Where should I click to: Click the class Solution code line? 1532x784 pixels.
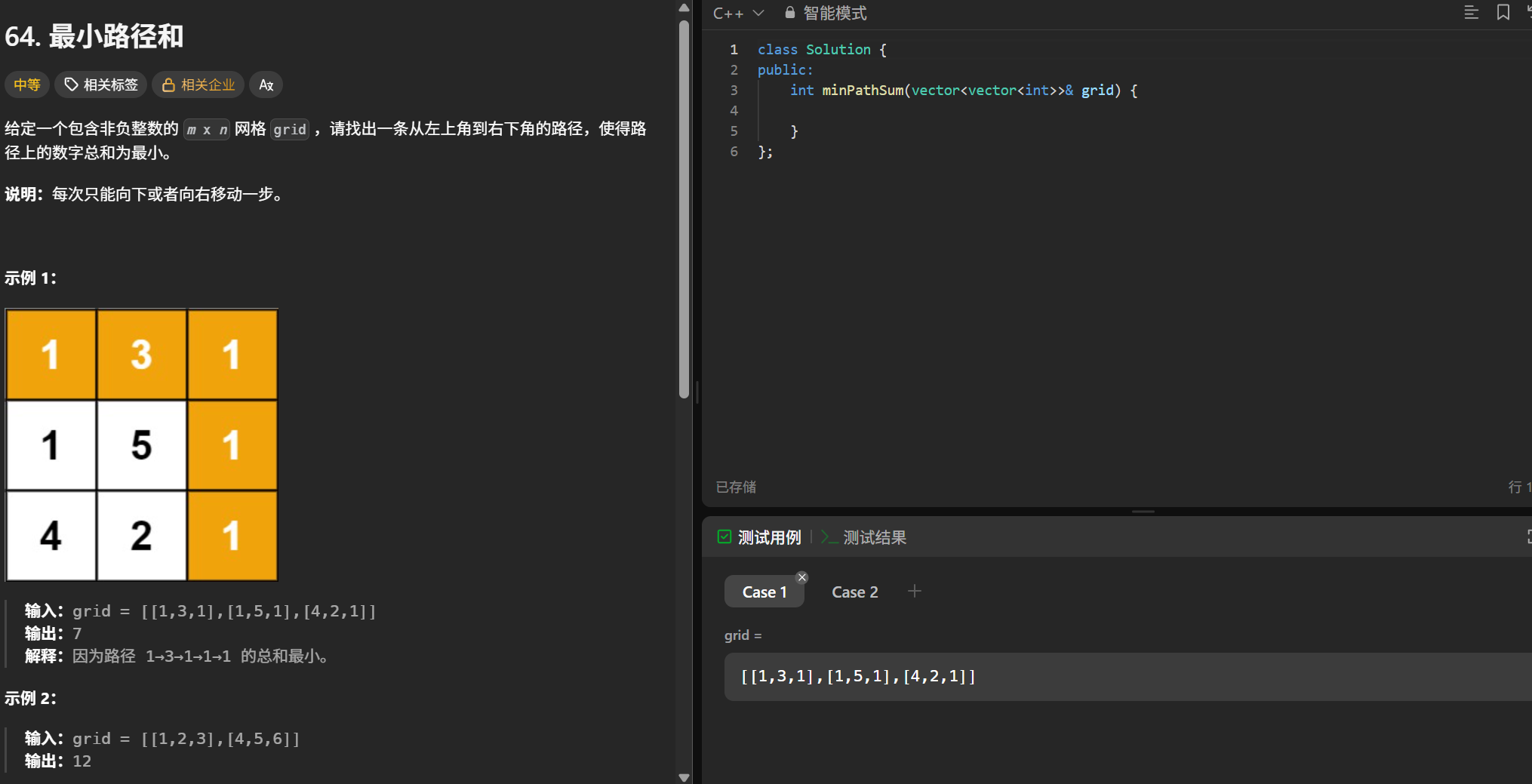click(x=822, y=49)
